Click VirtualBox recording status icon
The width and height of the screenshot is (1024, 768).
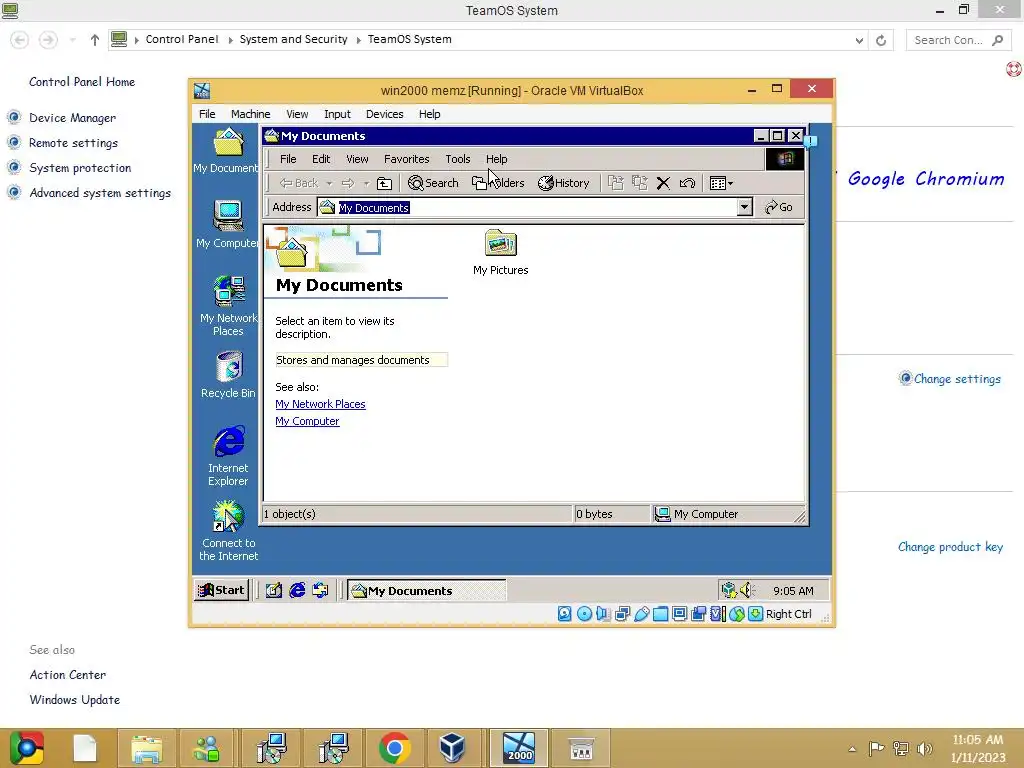698,614
